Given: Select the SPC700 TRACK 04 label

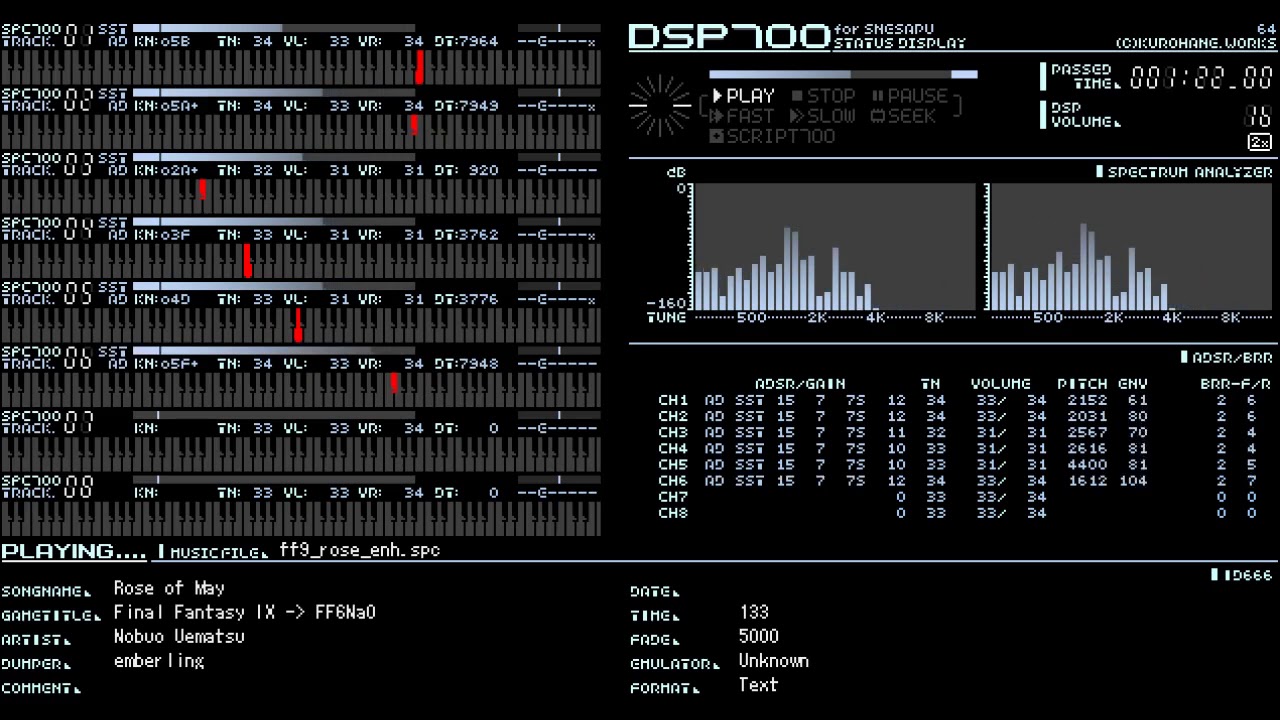Looking at the screenshot, I should pyautogui.click(x=47, y=229).
